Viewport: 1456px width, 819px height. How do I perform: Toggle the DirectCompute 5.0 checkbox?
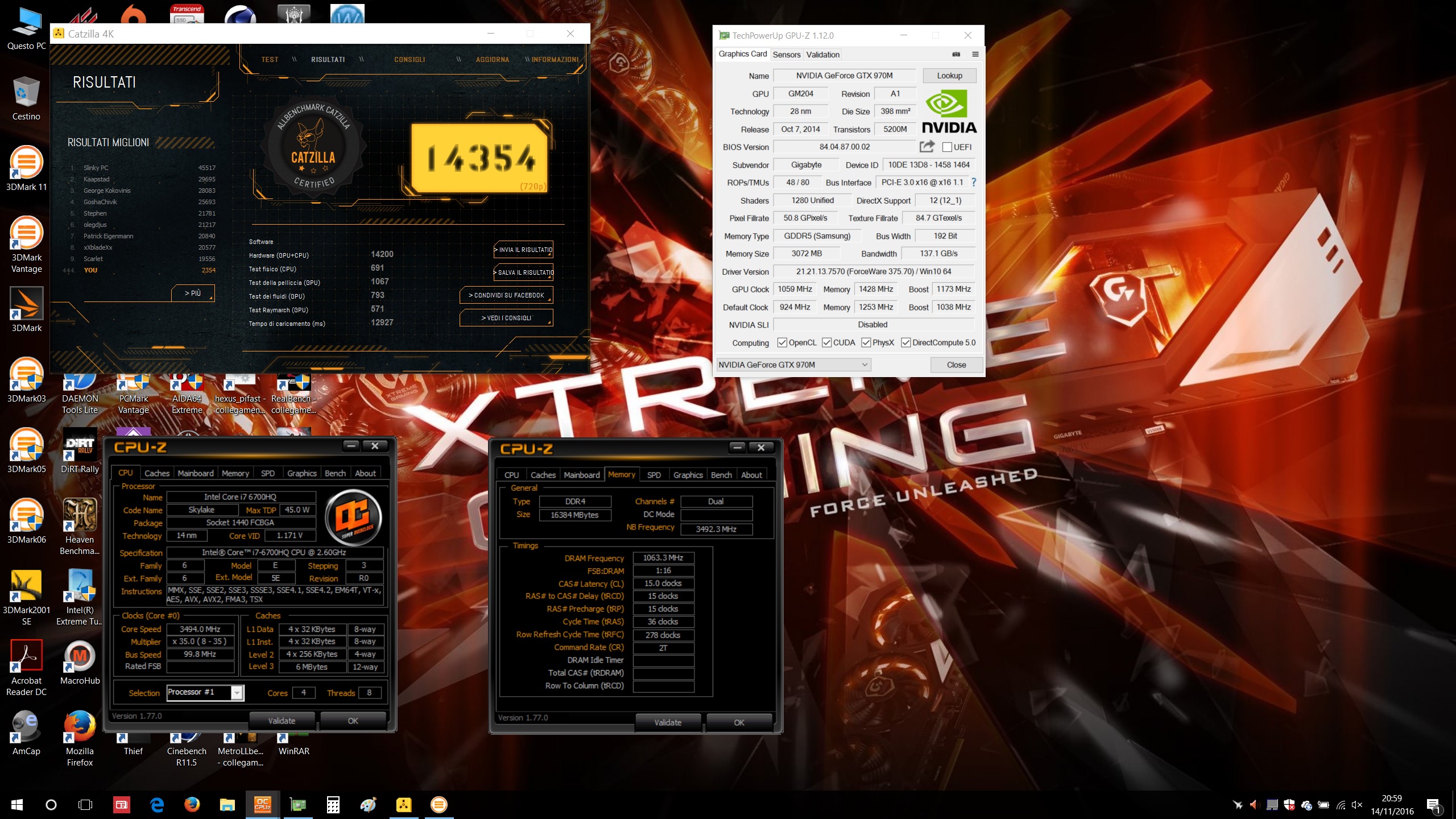(906, 343)
